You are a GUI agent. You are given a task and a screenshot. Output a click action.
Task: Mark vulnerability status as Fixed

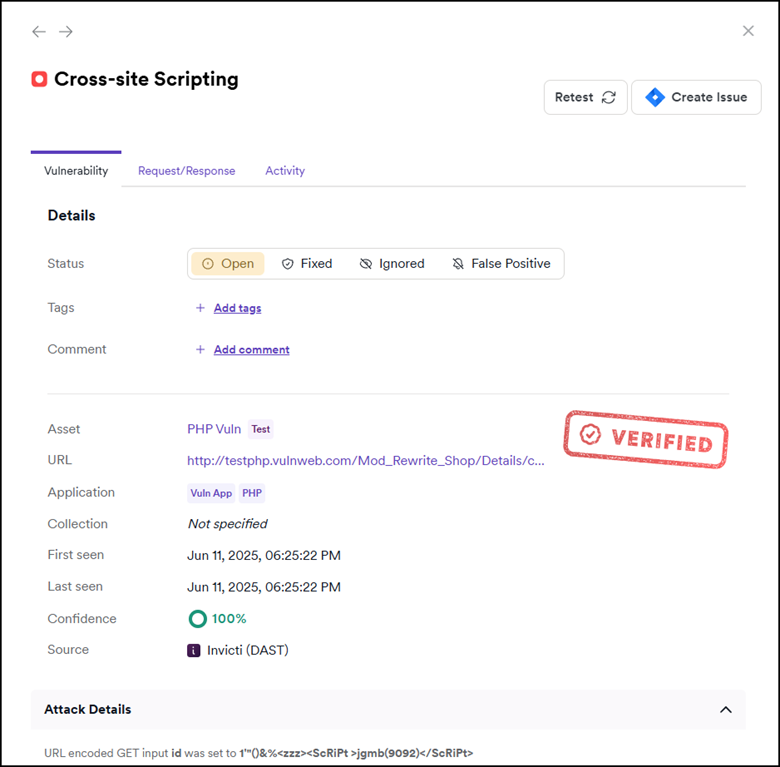point(306,264)
